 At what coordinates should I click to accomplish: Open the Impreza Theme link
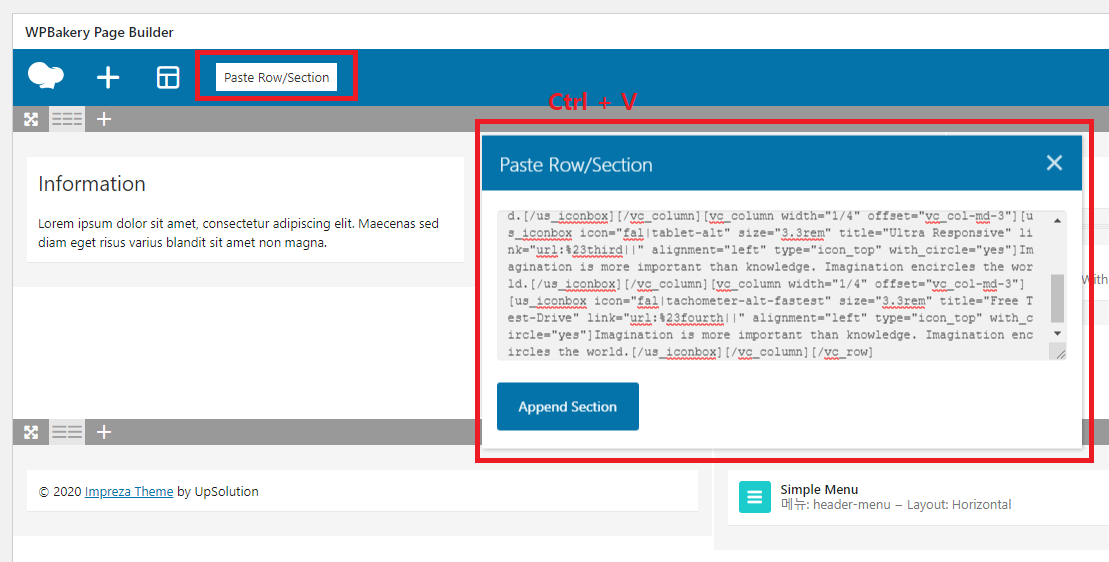coord(129,491)
